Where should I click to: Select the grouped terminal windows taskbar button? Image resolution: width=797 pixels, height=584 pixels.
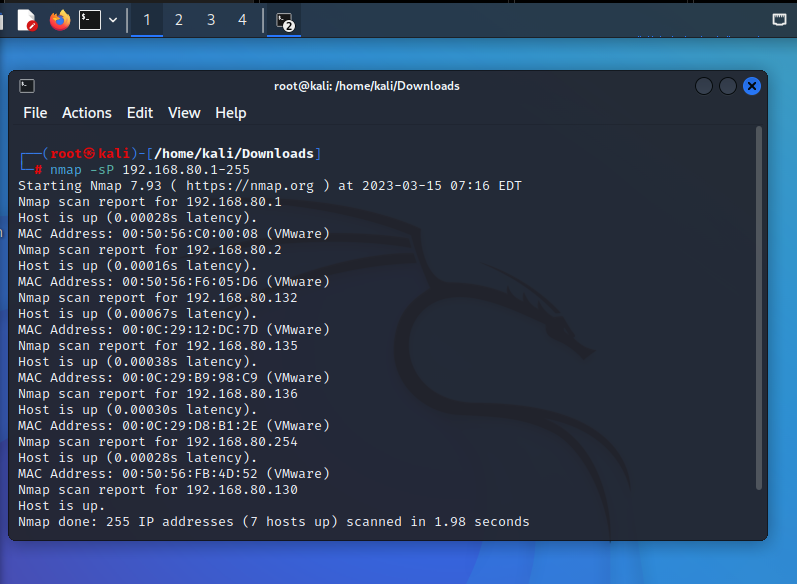(x=284, y=21)
